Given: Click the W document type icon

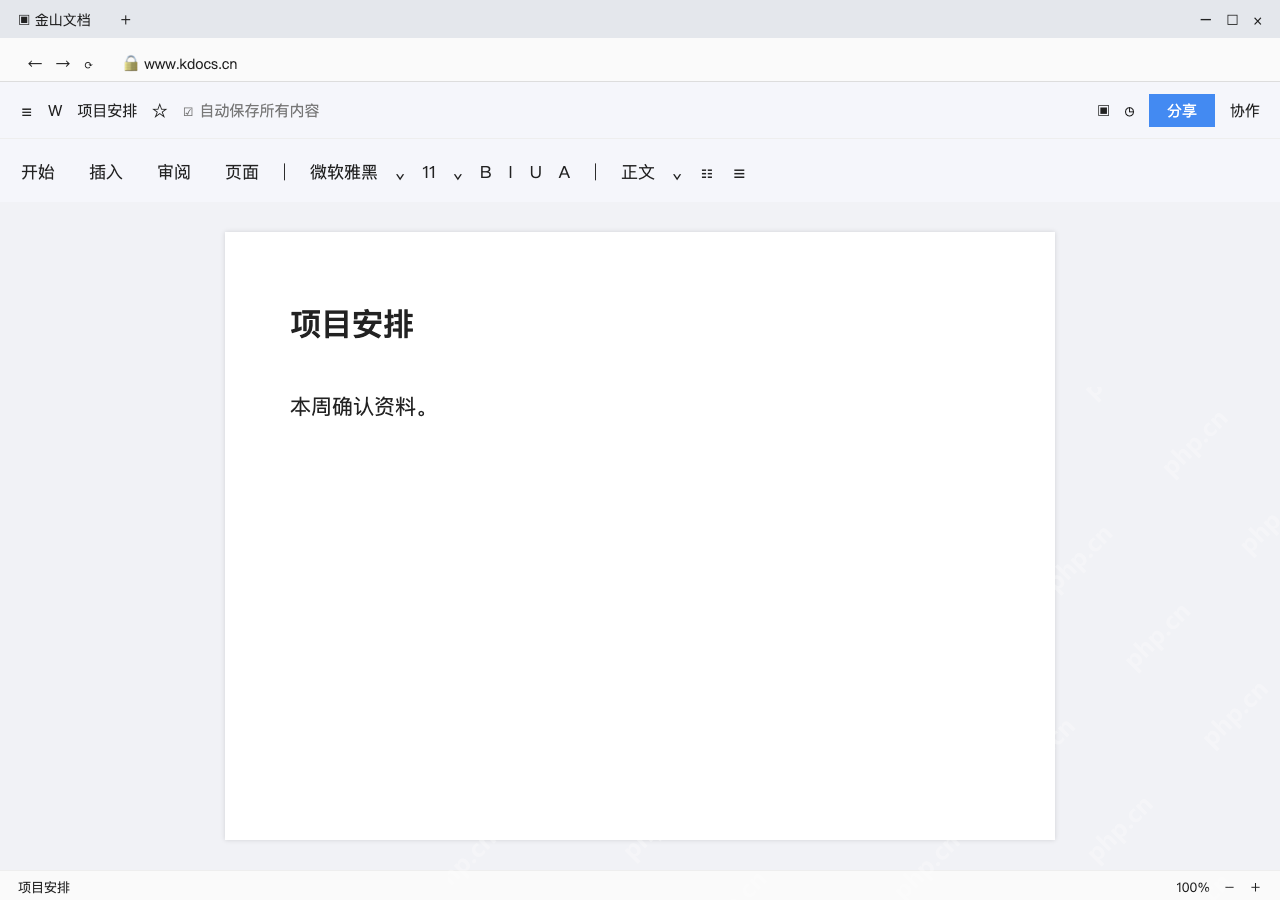Looking at the screenshot, I should 55,111.
